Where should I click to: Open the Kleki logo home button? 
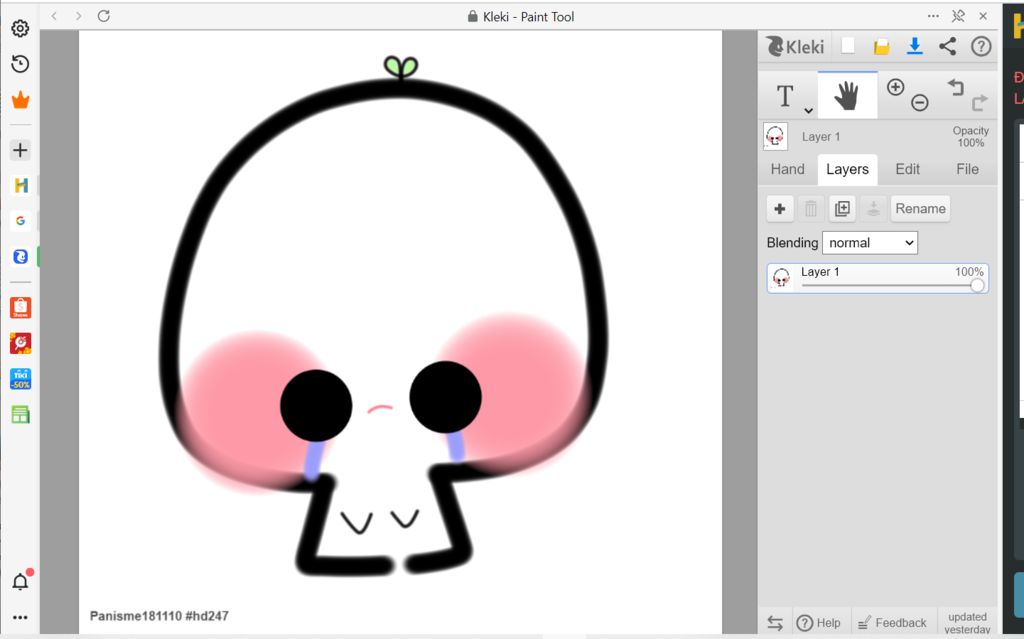click(x=795, y=46)
